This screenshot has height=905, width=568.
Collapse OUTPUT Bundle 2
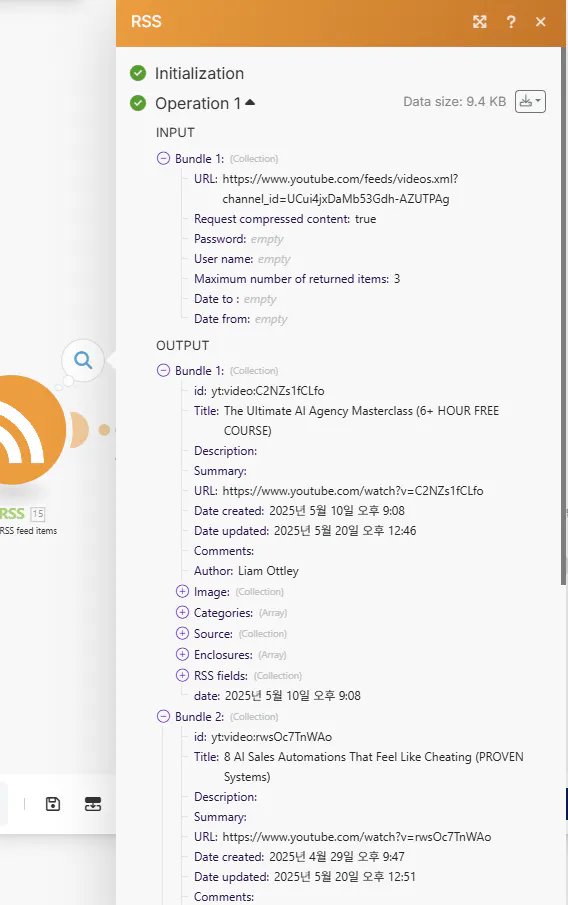(x=163, y=716)
